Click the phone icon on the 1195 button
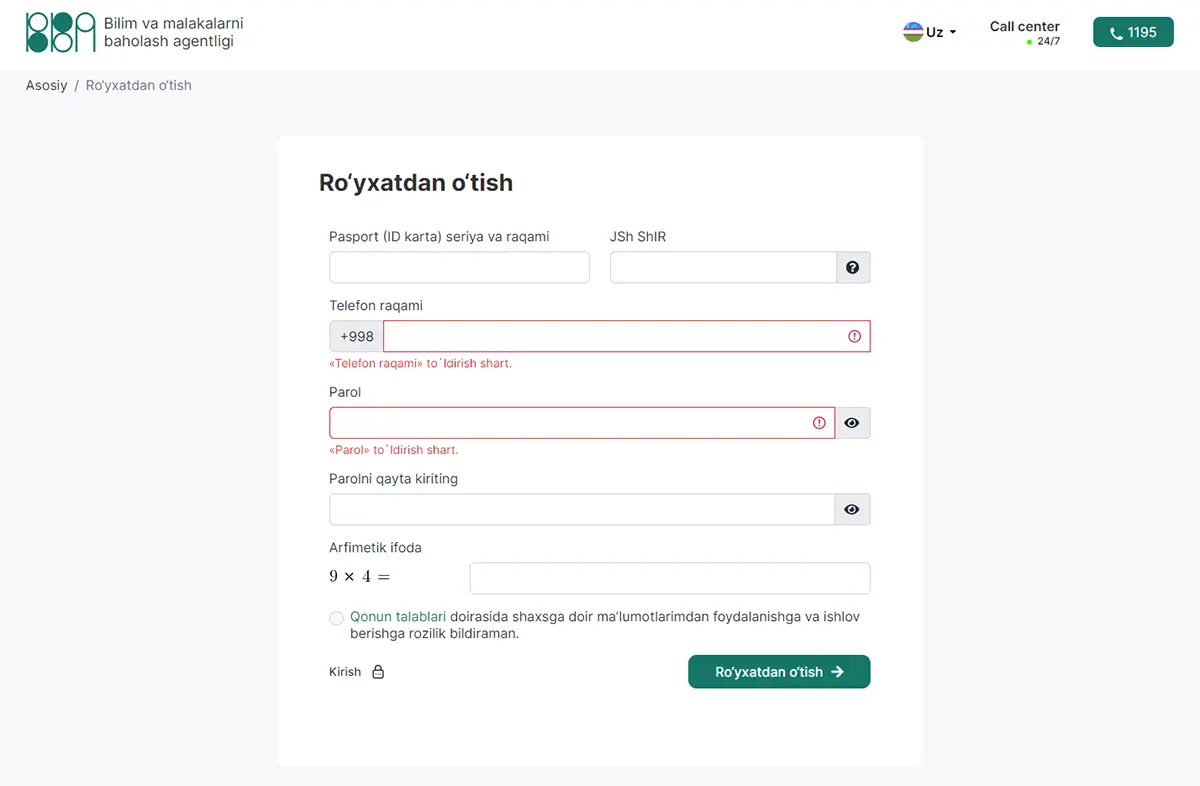 point(1116,33)
